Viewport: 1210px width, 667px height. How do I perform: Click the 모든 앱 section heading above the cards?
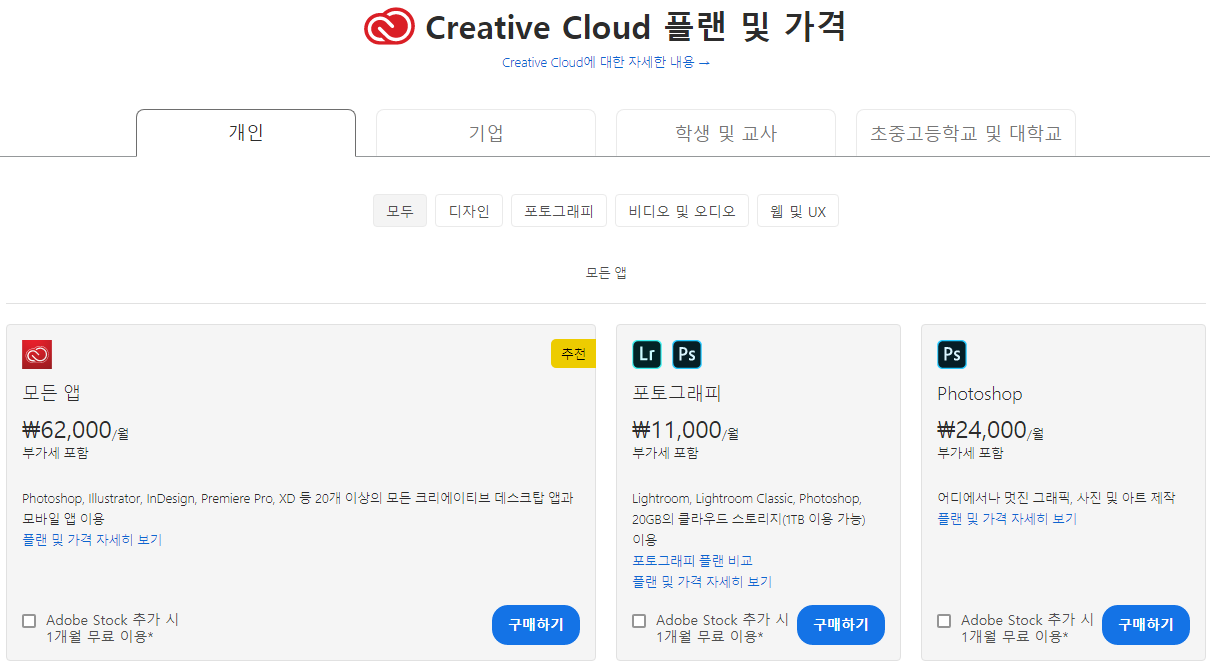606,273
